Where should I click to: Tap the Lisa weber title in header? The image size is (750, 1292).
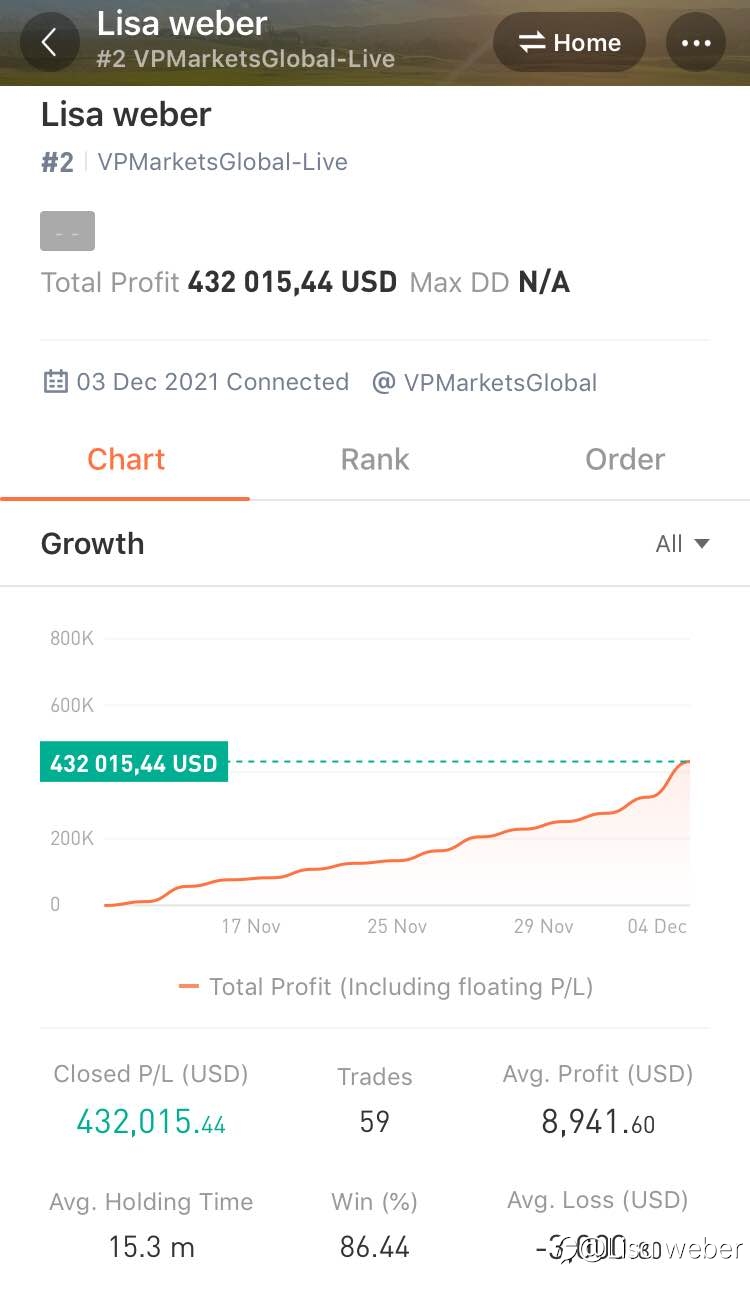[x=182, y=23]
